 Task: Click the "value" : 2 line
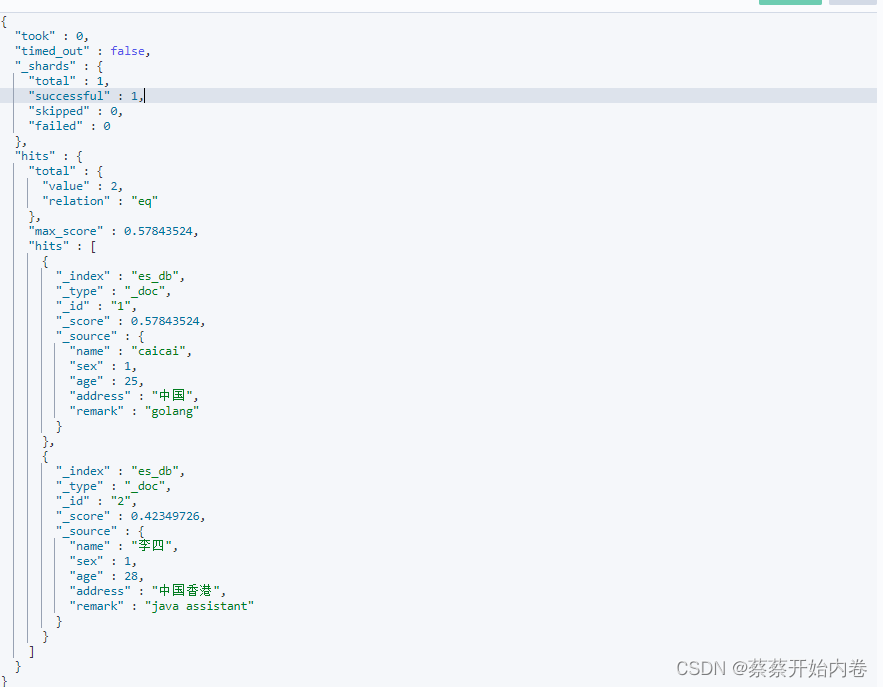pyautogui.click(x=82, y=186)
